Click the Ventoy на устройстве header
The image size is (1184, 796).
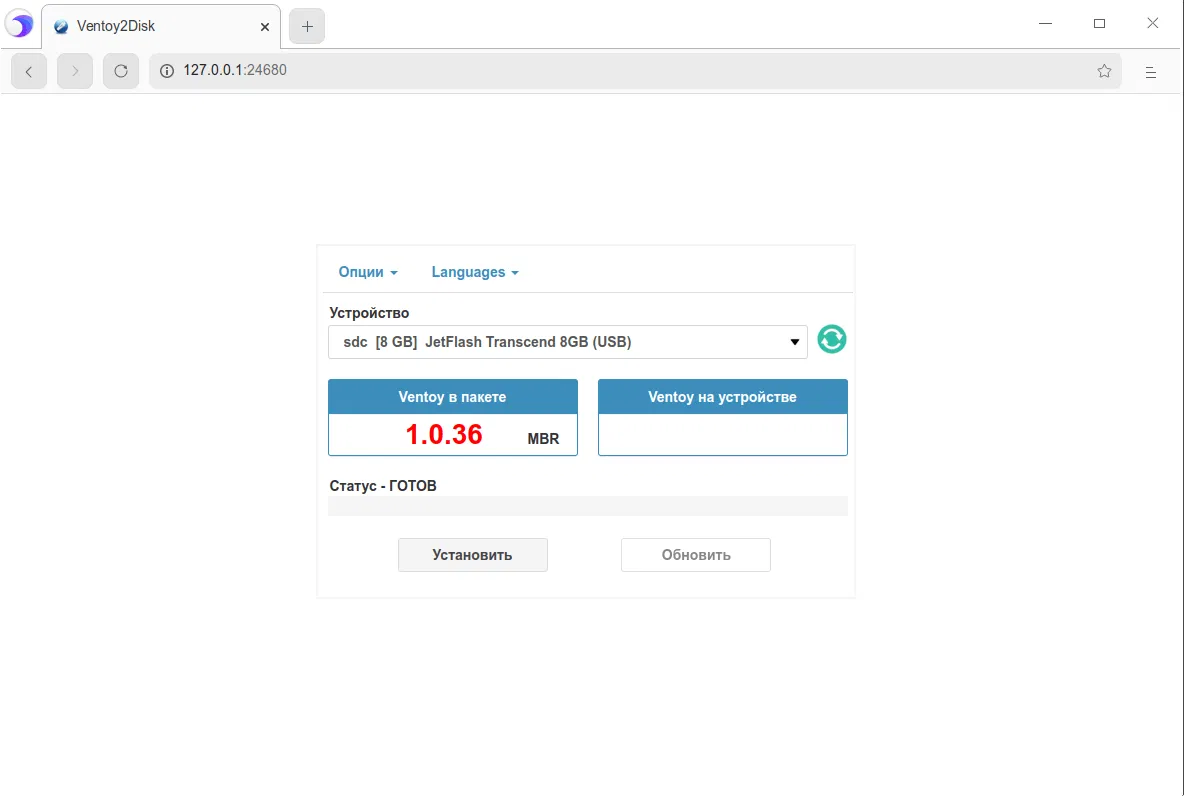click(x=723, y=396)
